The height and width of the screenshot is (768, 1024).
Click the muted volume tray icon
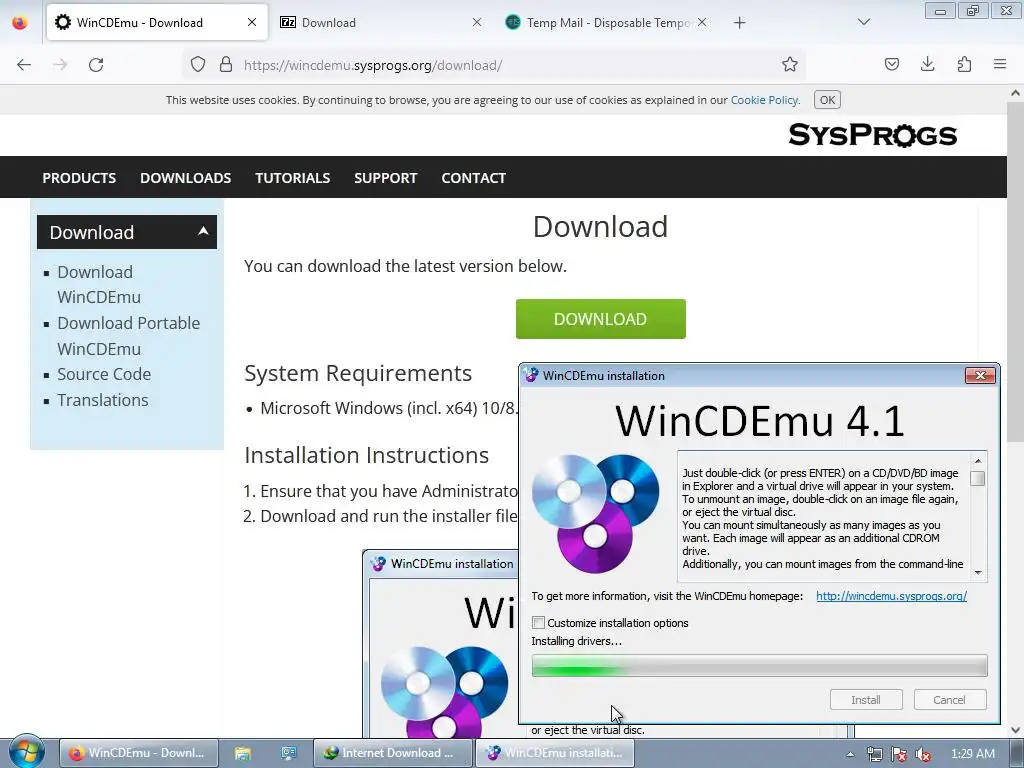(x=923, y=754)
